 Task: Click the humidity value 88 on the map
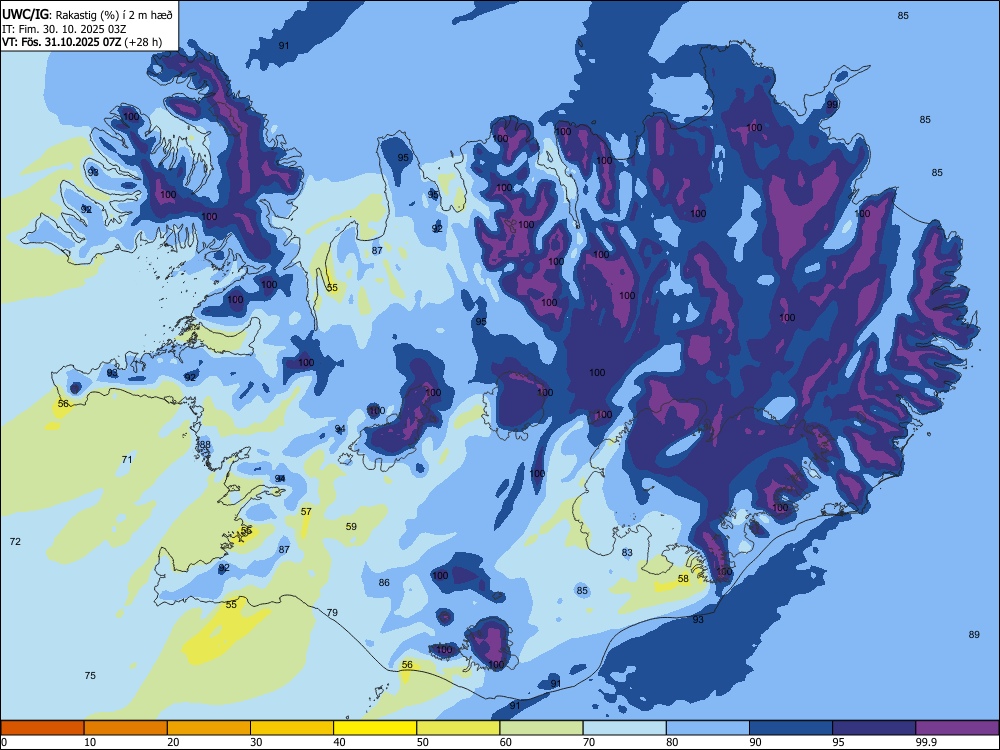(x=205, y=445)
